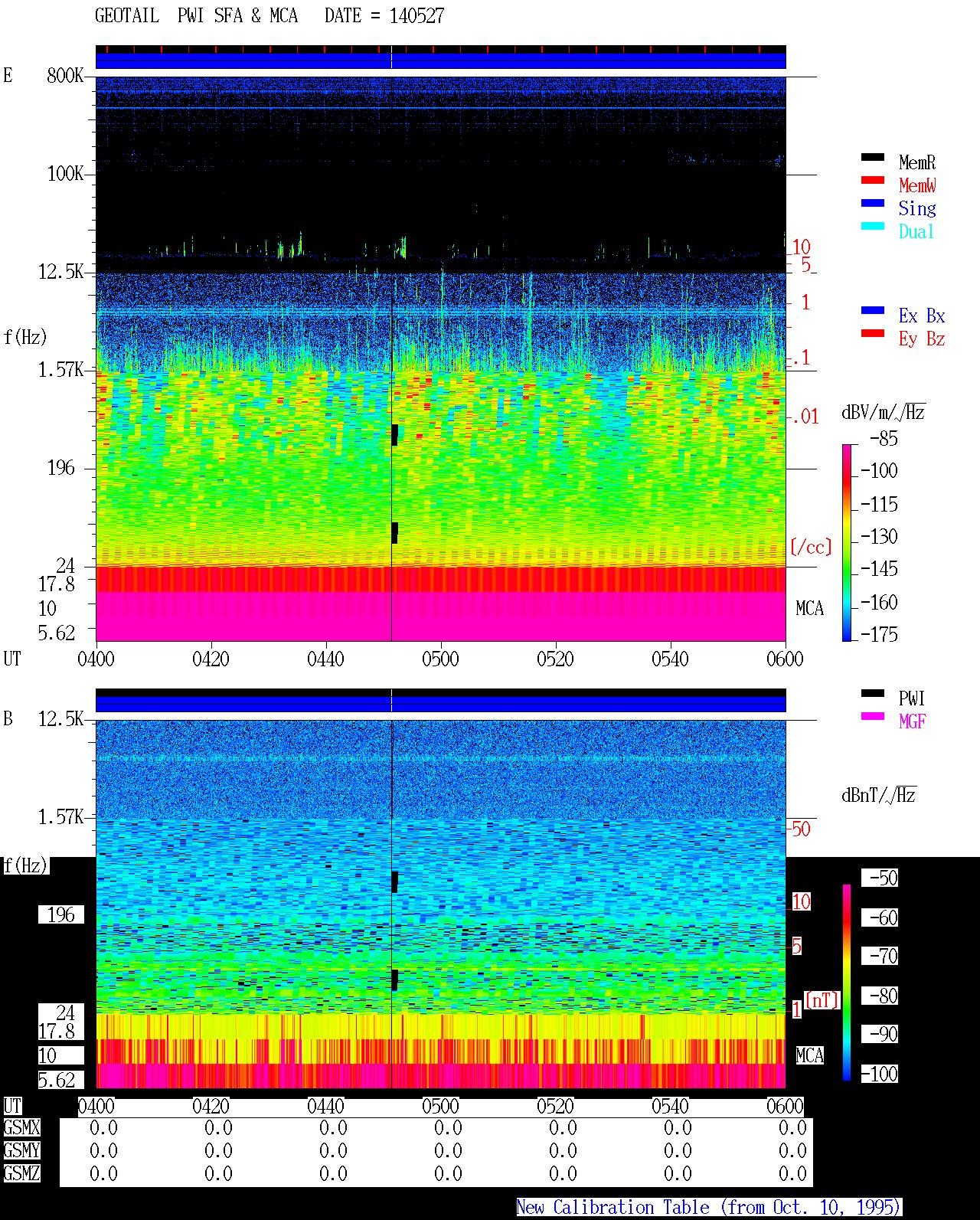
Task: Click the cyan Dual legend swatch
Action: point(872,226)
